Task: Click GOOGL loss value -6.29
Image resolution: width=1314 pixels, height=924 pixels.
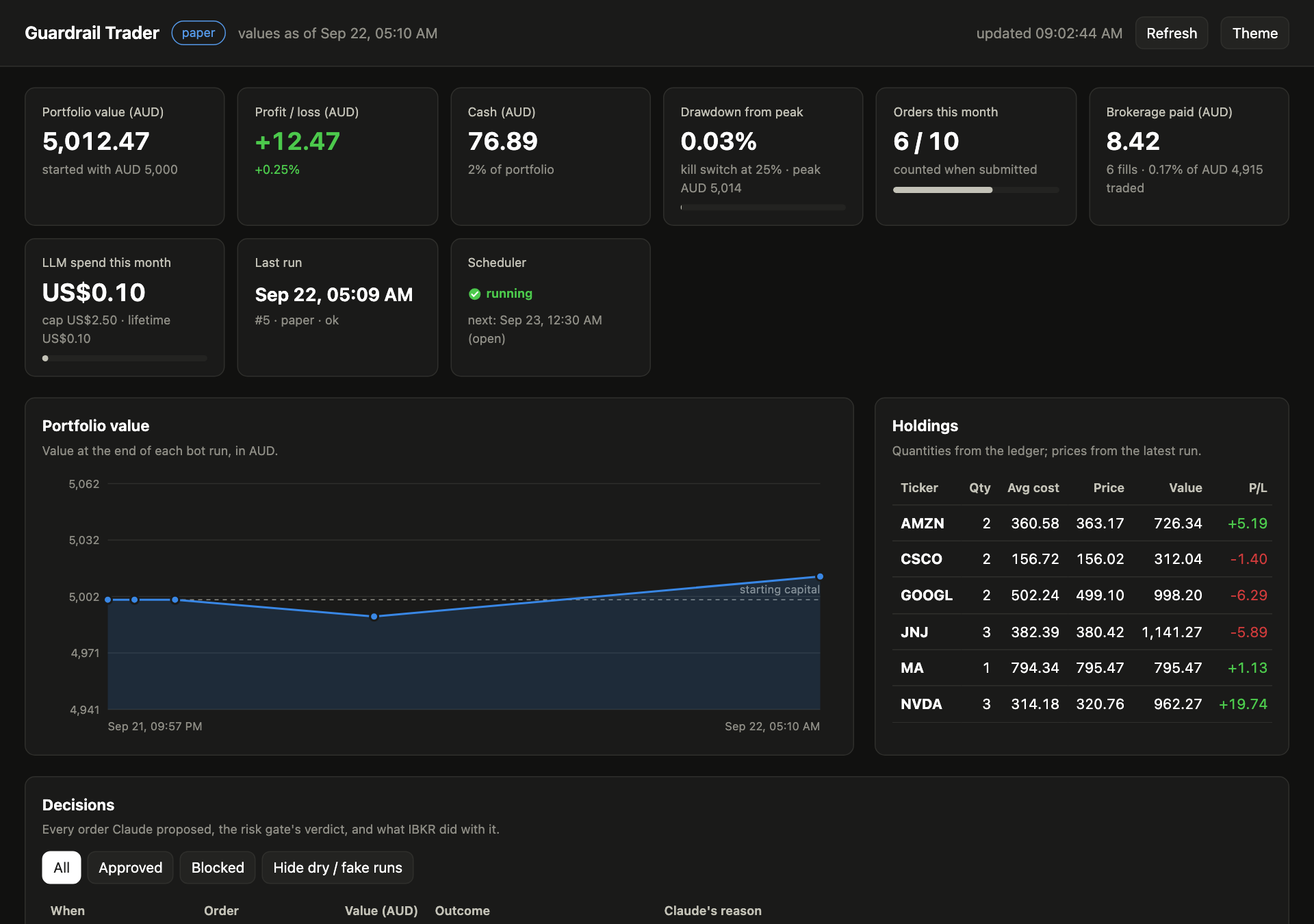Action: click(1249, 595)
